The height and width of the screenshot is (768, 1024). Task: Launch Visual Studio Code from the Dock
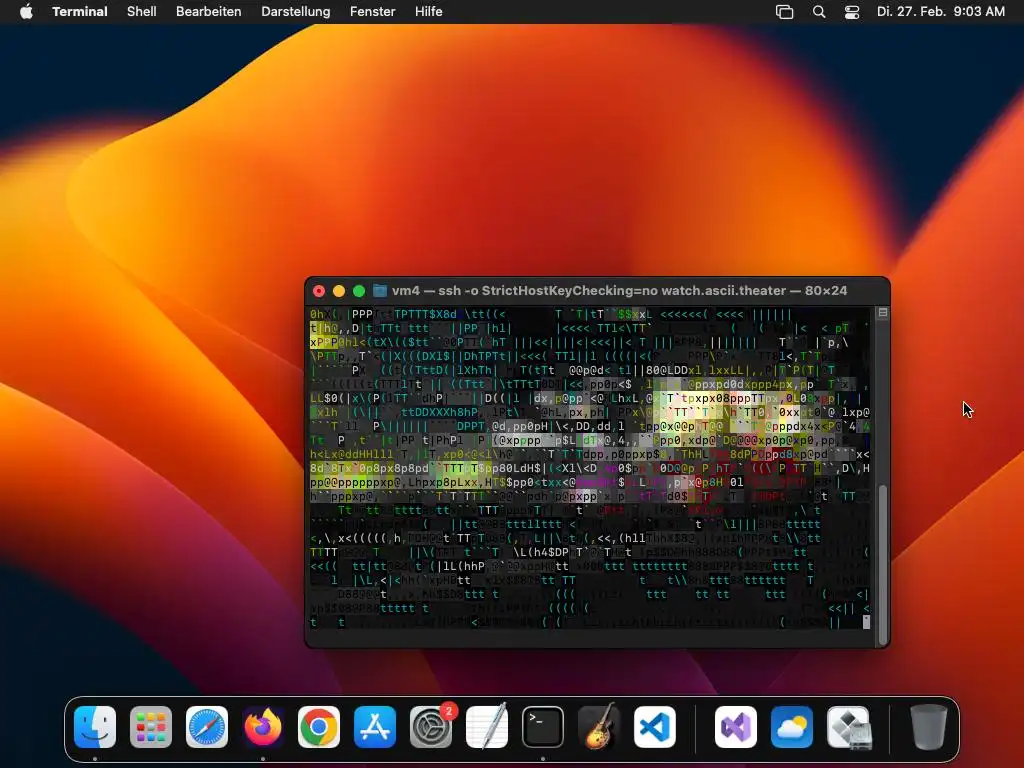click(x=654, y=727)
